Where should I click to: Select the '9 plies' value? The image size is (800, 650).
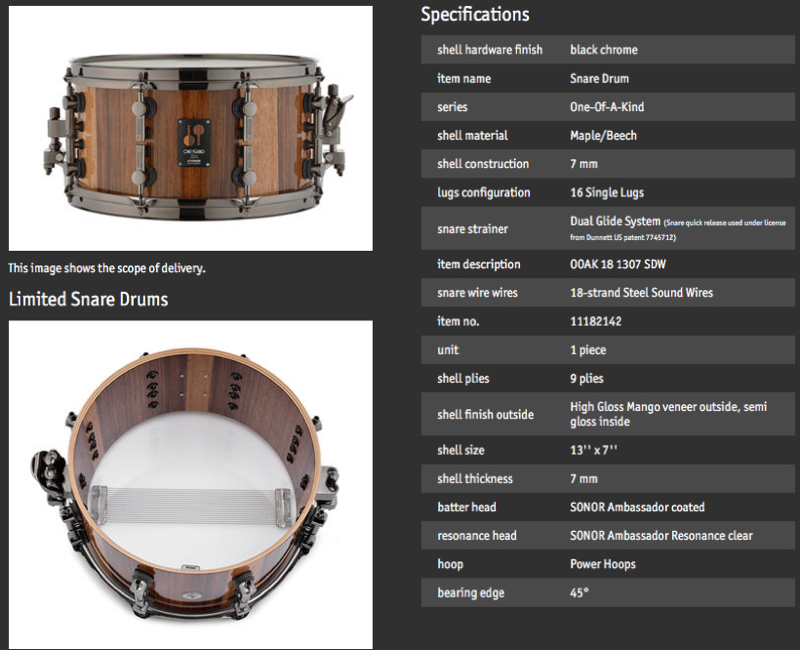587,378
